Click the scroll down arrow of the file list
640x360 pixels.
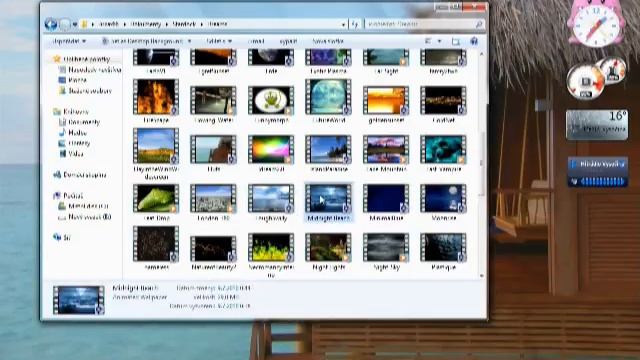click(x=482, y=276)
